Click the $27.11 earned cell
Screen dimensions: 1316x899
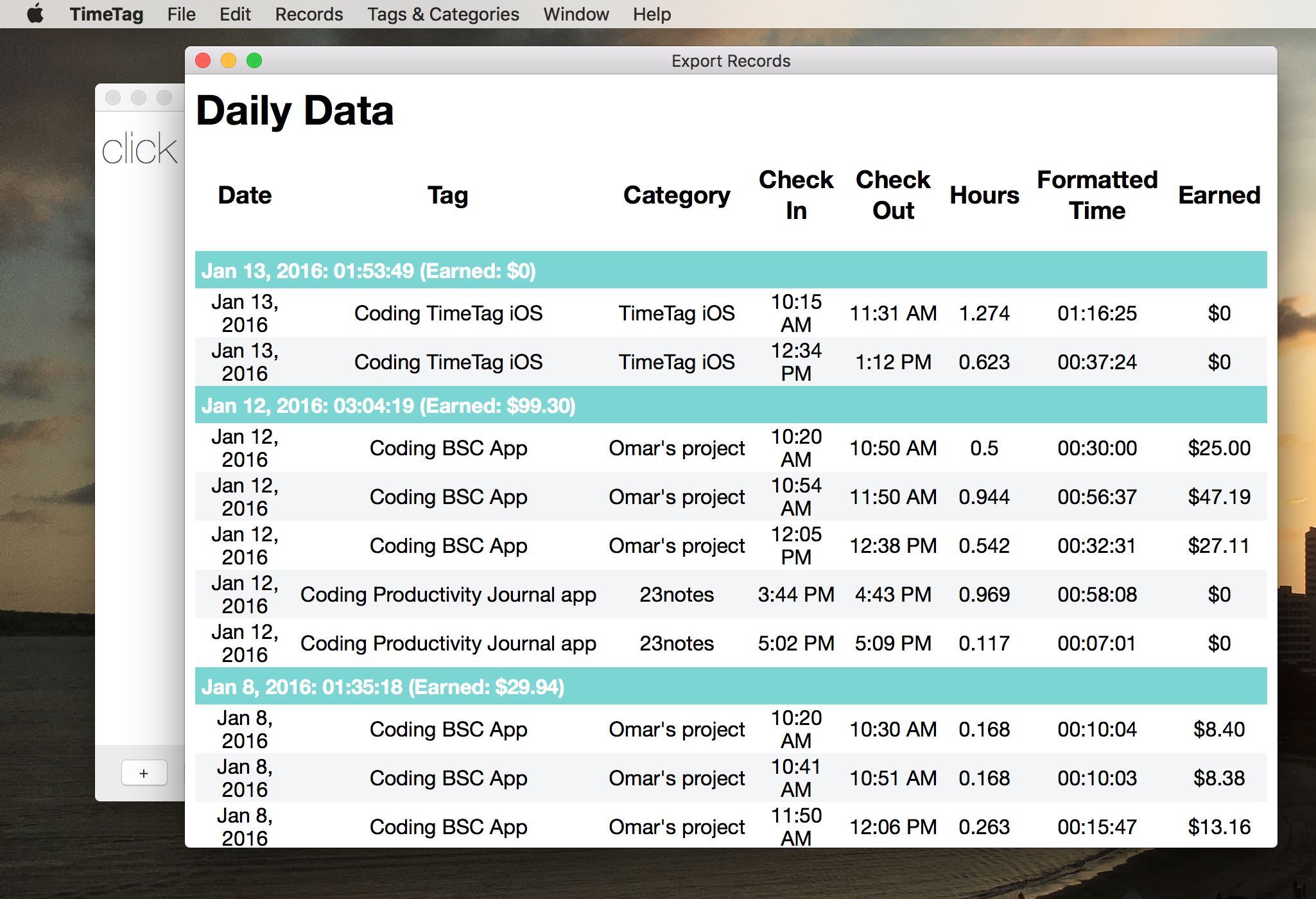(x=1219, y=546)
